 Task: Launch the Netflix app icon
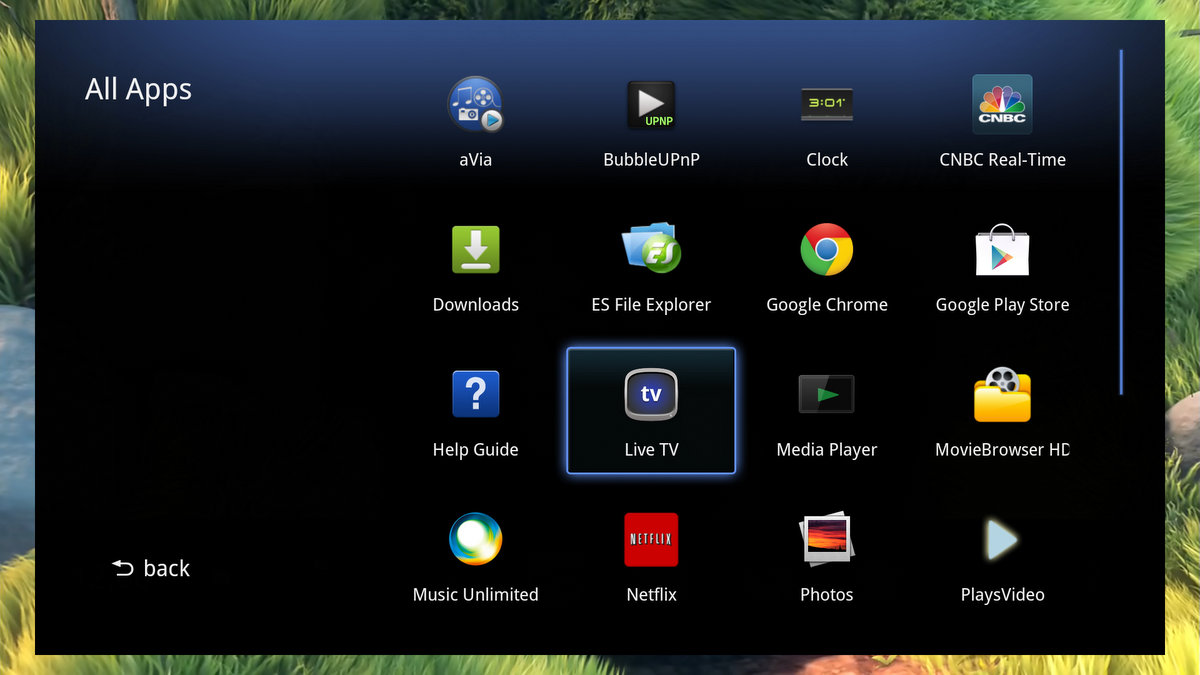pos(651,539)
